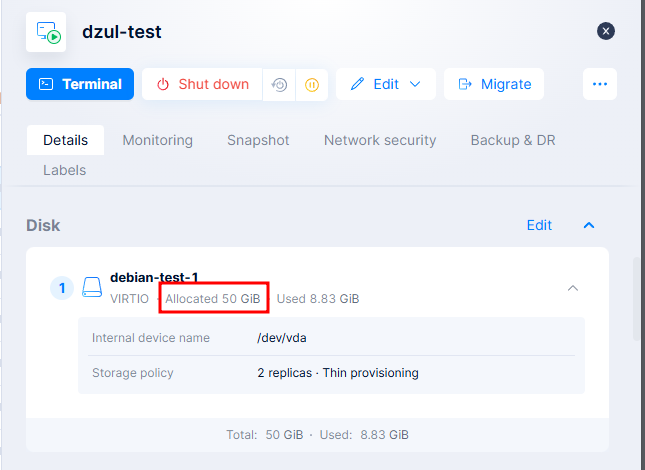Shut down the dzul-test VM
645x470 pixels.
[x=202, y=85]
